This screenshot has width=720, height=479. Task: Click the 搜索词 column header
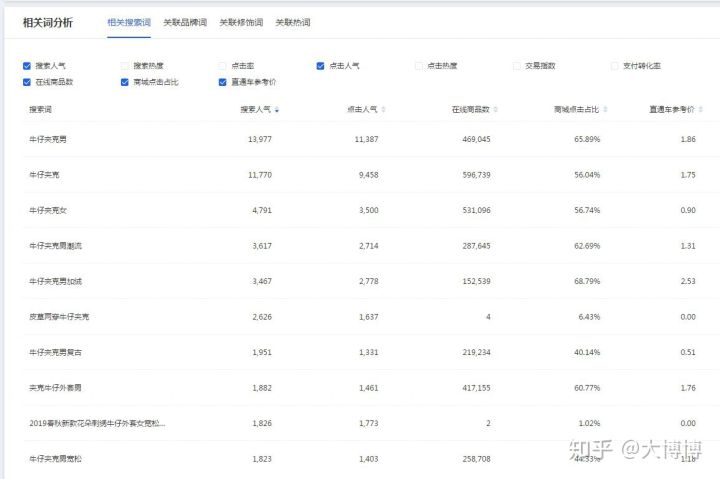pyautogui.click(x=41, y=109)
